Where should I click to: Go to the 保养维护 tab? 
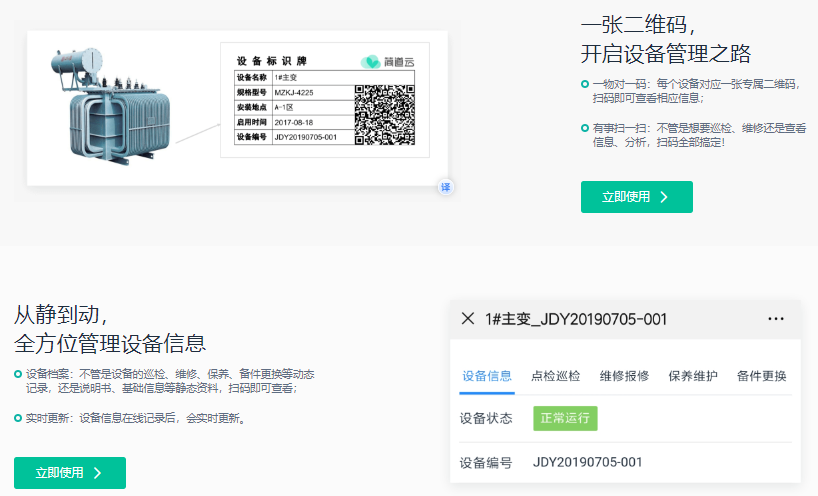pos(693,376)
